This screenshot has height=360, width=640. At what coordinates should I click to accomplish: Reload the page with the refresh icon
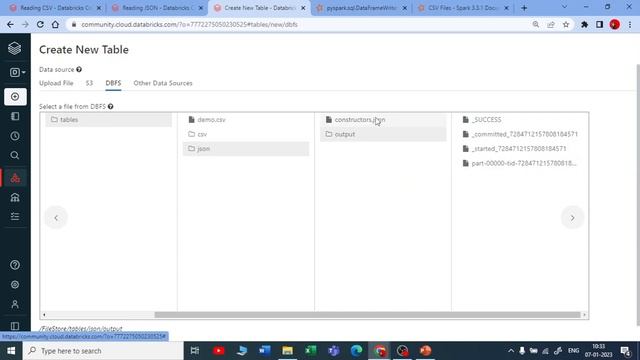tap(40, 24)
